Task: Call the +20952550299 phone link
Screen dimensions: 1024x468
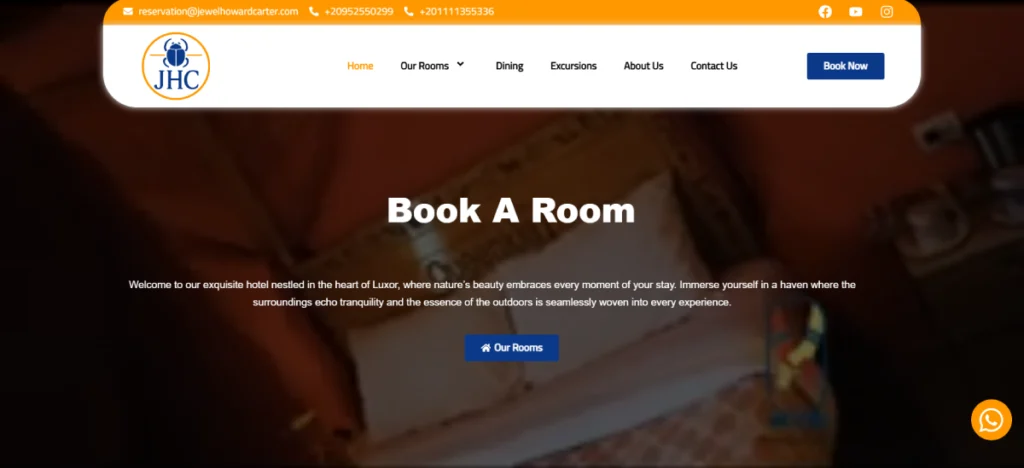Action: (359, 12)
